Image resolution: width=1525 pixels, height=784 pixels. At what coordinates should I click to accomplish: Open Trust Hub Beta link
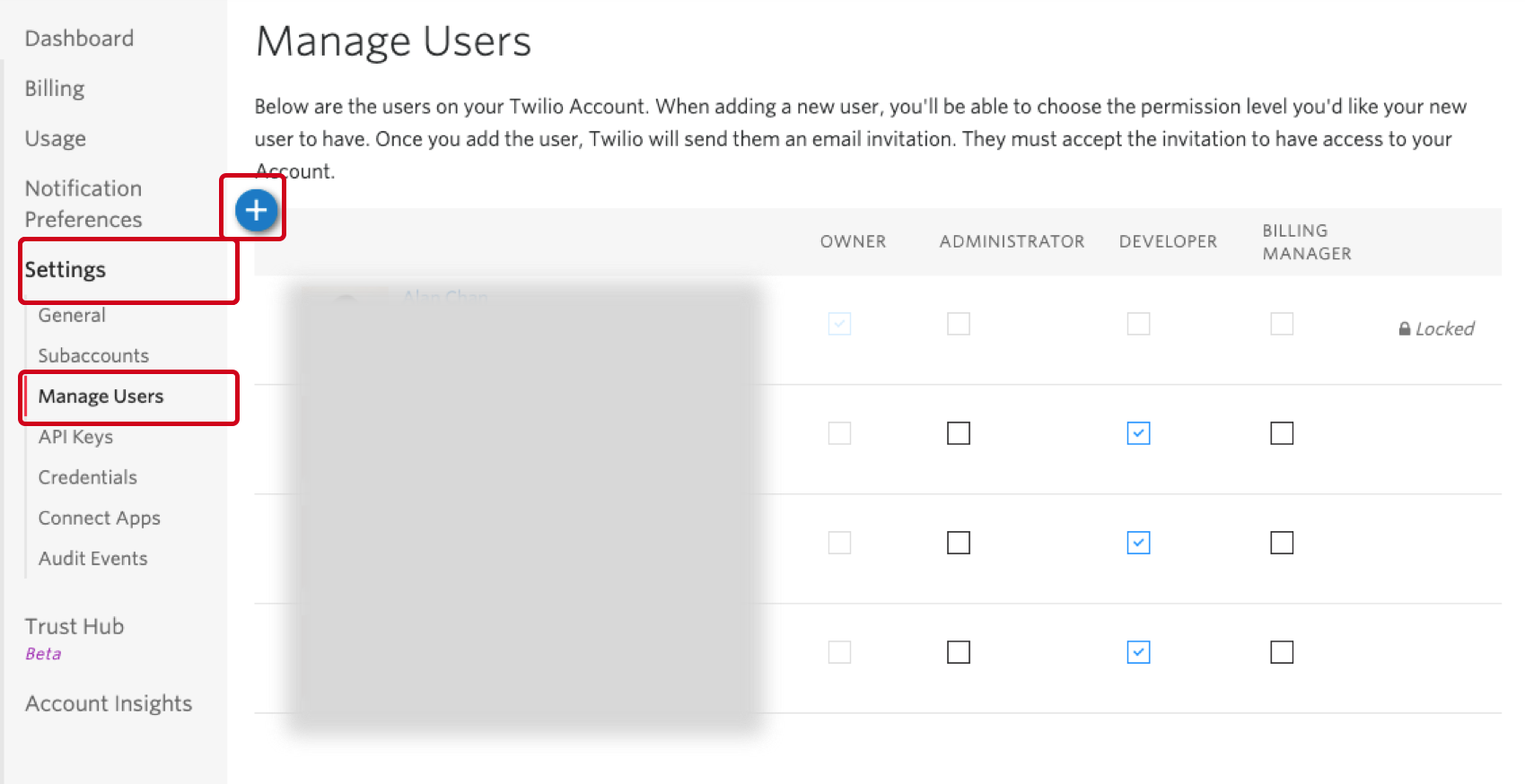pyautogui.click(x=74, y=627)
